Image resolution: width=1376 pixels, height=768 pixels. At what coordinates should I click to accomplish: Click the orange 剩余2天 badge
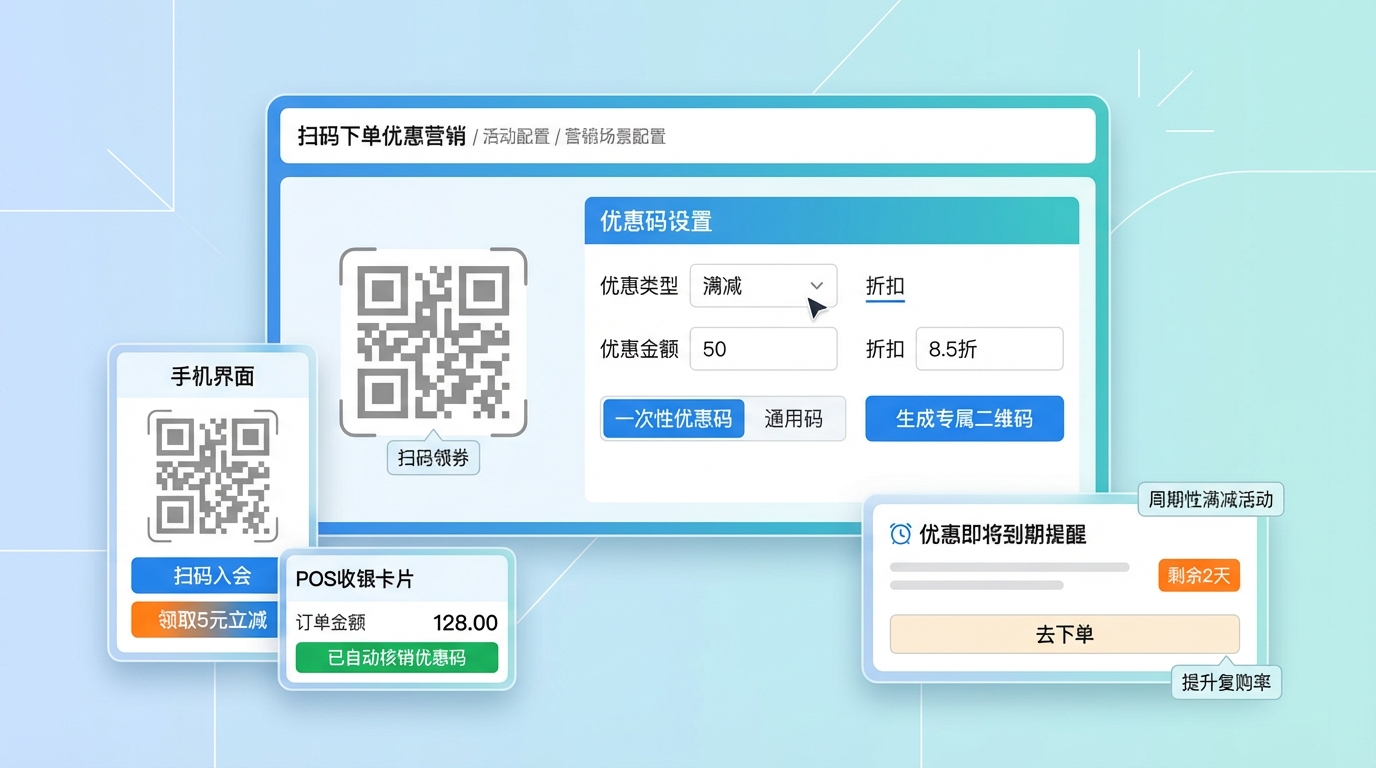(1198, 575)
